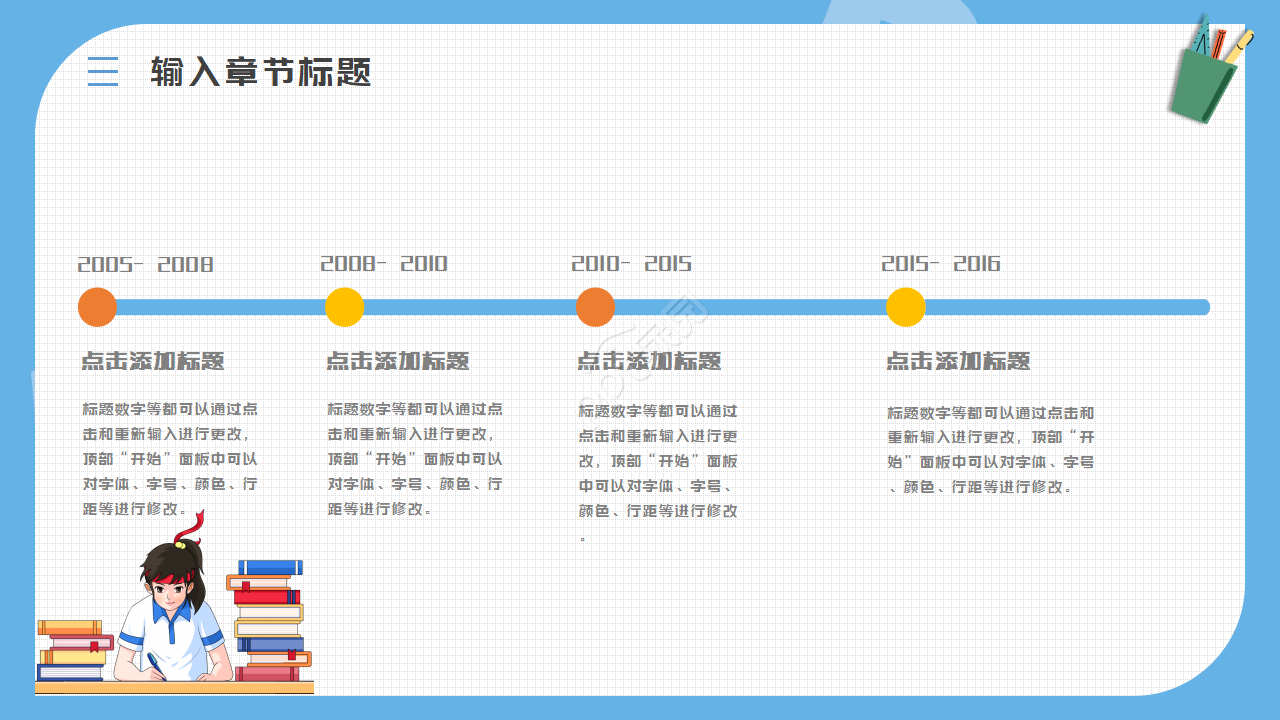Click the year label 2010- 2015
The image size is (1280, 720).
(631, 264)
